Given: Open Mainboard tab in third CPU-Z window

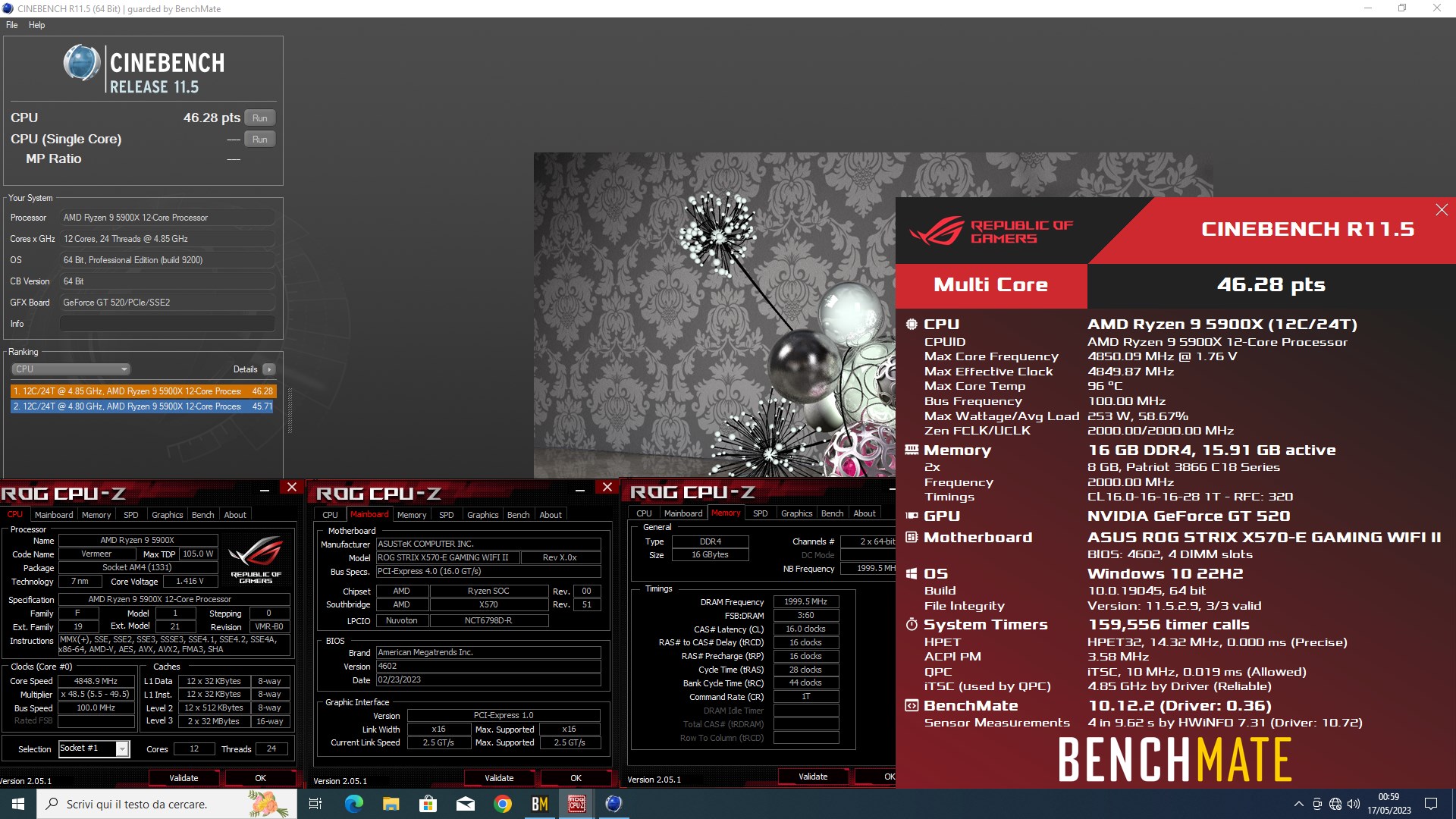Looking at the screenshot, I should coord(683,513).
